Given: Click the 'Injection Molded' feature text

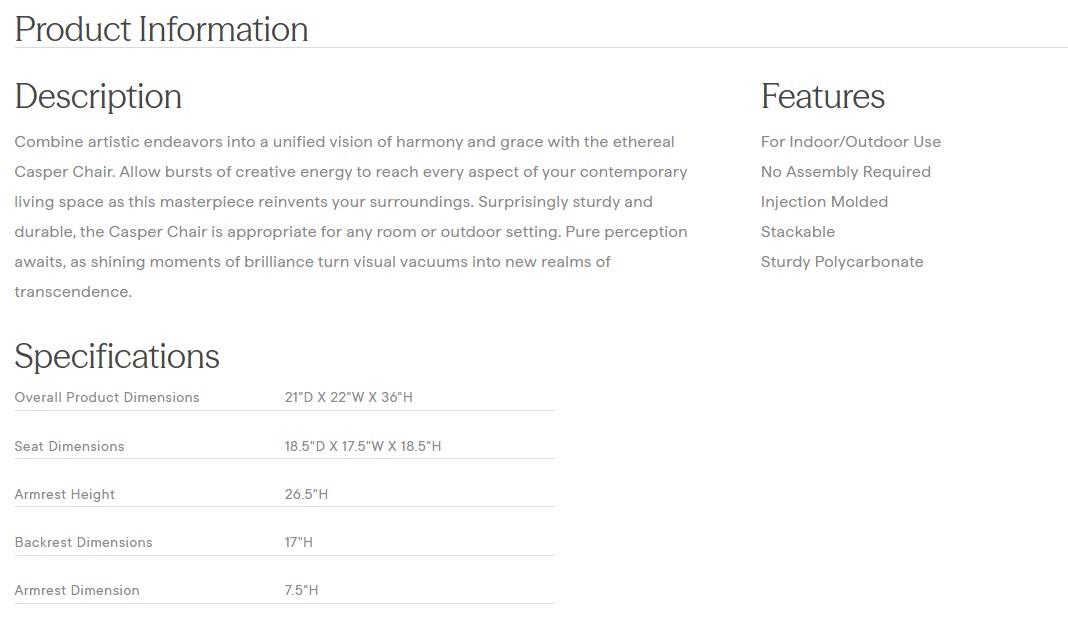Looking at the screenshot, I should pos(824,202).
